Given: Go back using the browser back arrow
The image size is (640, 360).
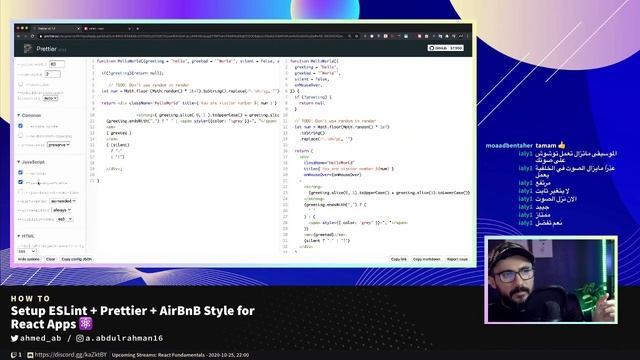Looking at the screenshot, I should pos(18,36).
